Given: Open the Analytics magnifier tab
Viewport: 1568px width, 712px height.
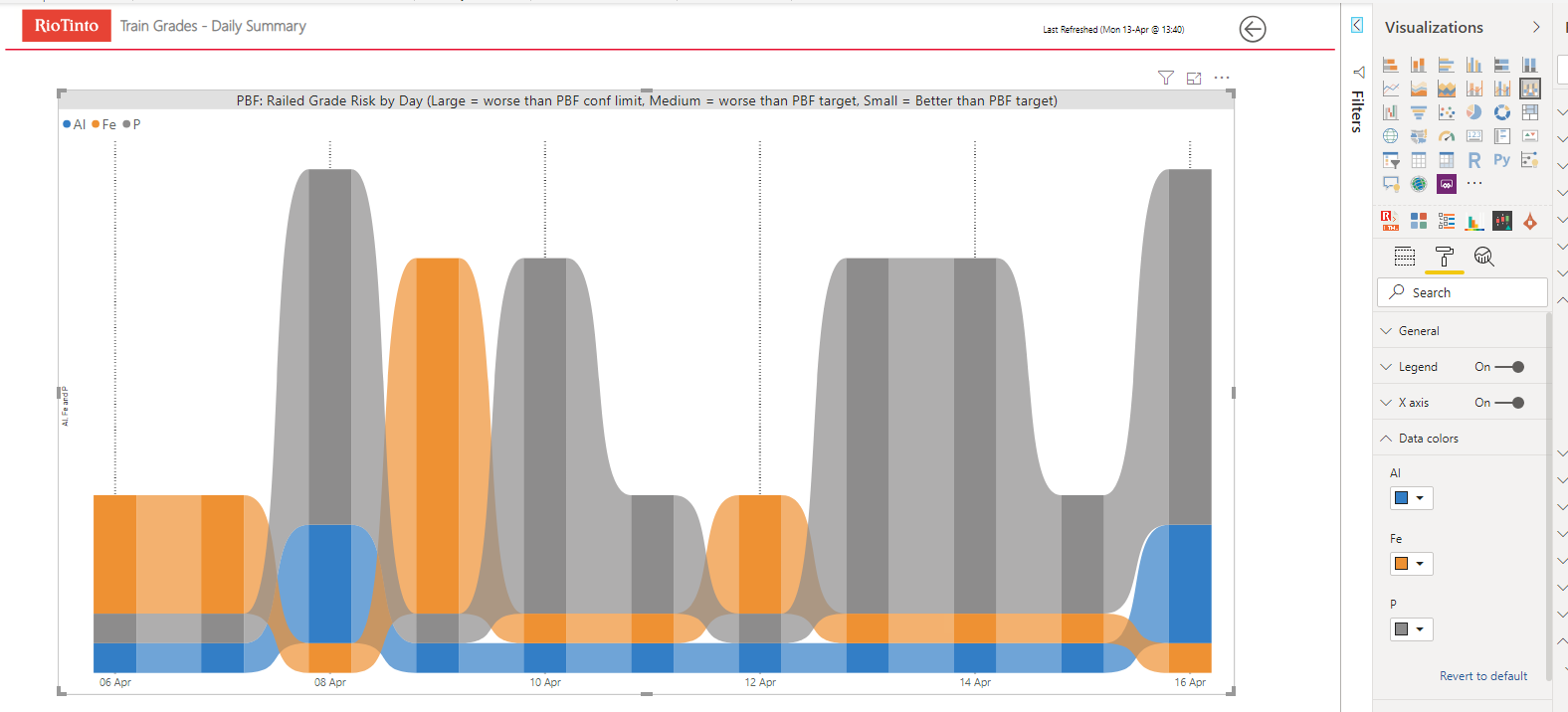Looking at the screenshot, I should pyautogui.click(x=1484, y=257).
